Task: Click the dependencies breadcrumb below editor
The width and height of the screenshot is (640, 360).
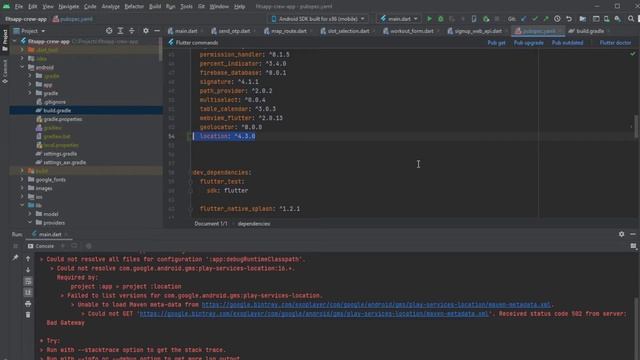Action: click(254, 224)
